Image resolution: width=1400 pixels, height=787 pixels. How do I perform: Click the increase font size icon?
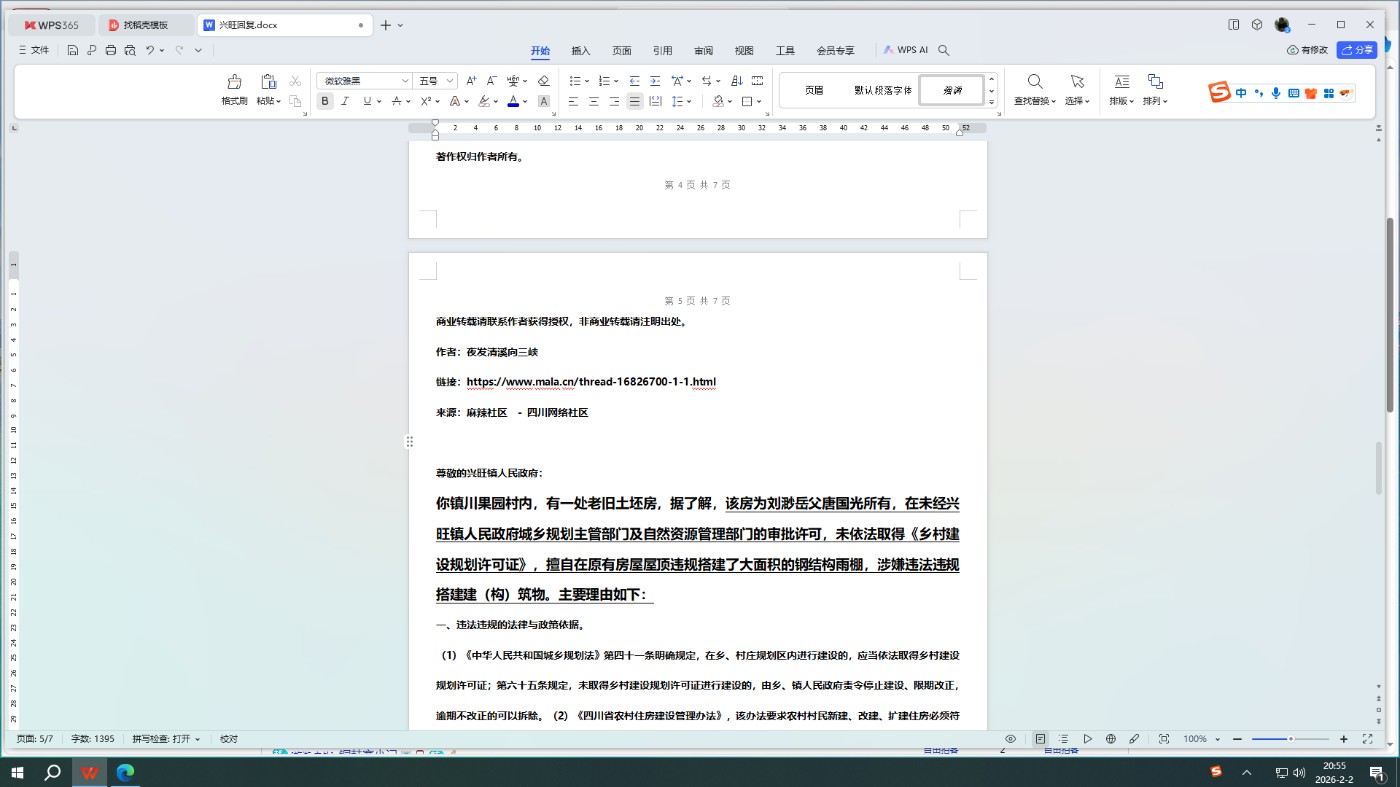pyautogui.click(x=471, y=81)
